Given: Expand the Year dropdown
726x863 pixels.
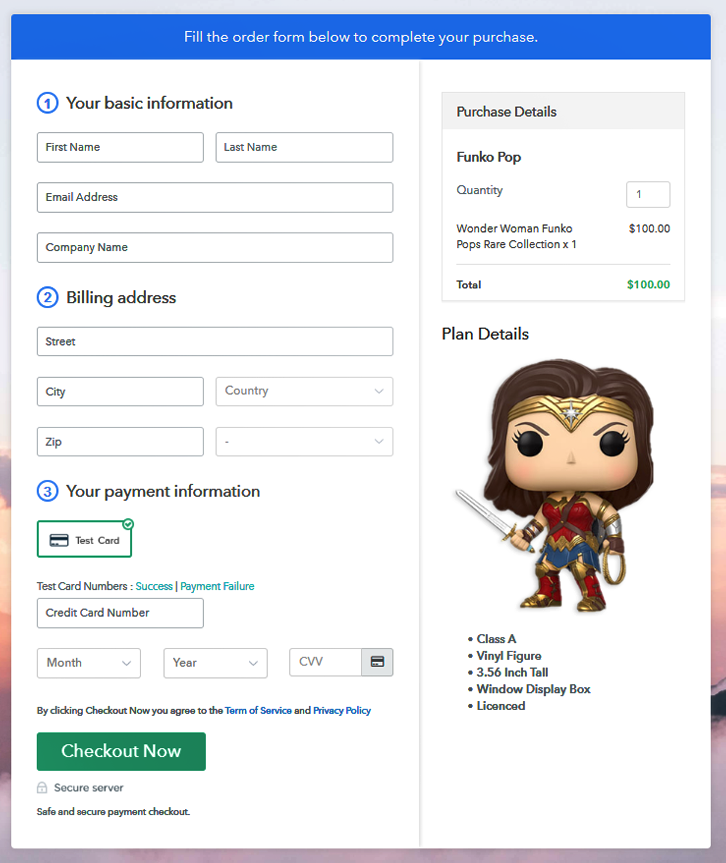Looking at the screenshot, I should pos(215,663).
